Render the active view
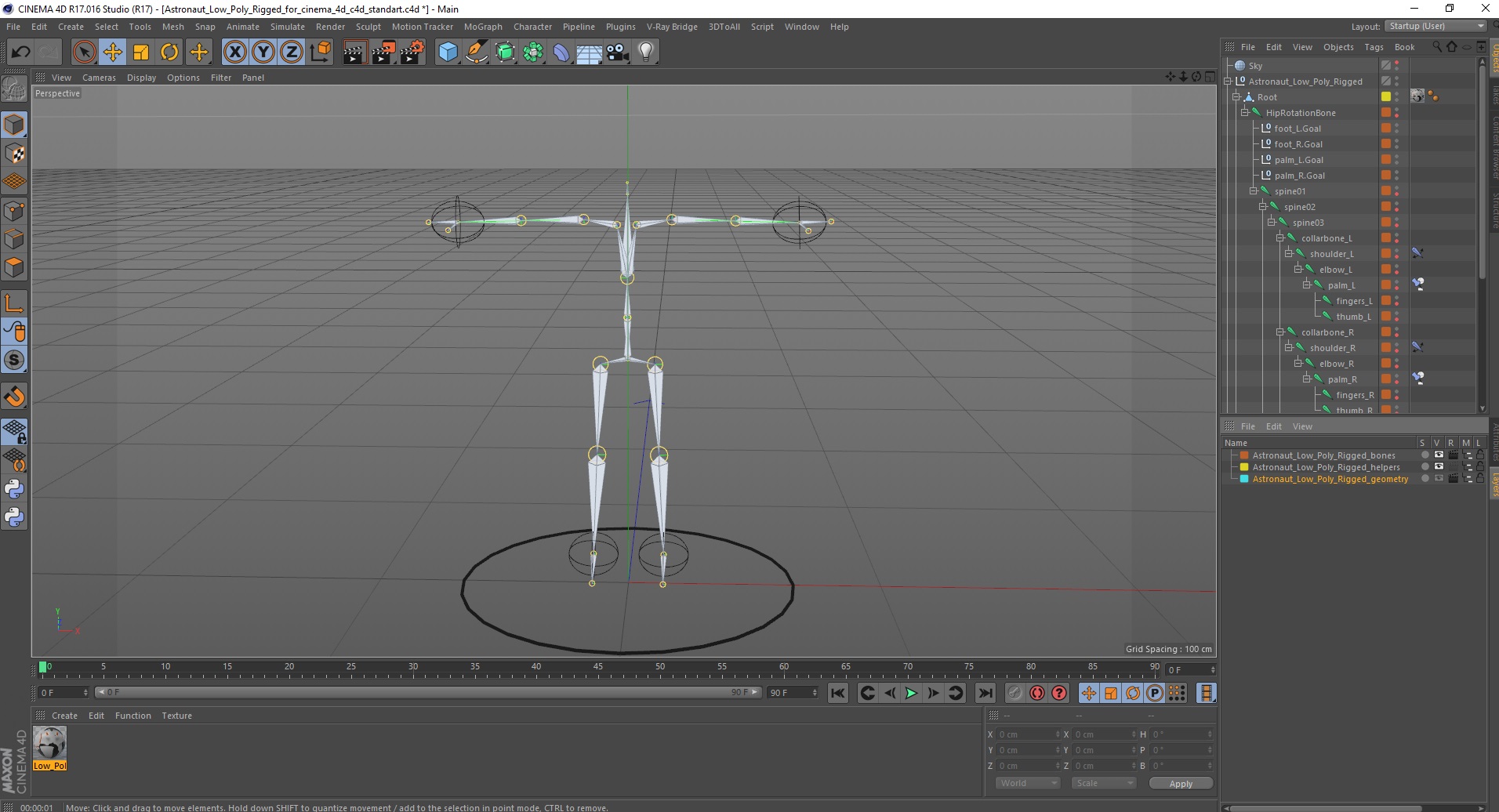Screen dimensions: 1499x812 pyautogui.click(x=354, y=53)
